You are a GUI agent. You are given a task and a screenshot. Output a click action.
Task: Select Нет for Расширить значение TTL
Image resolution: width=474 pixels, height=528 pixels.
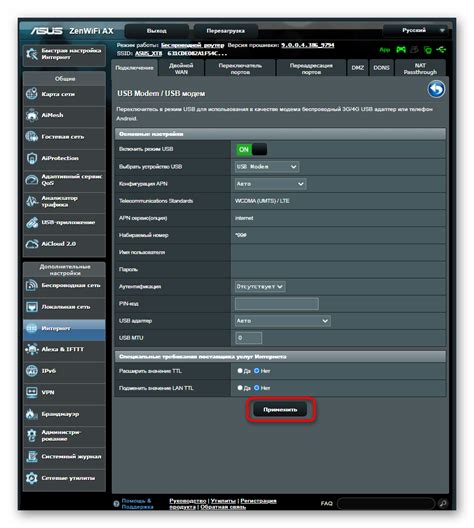point(257,370)
